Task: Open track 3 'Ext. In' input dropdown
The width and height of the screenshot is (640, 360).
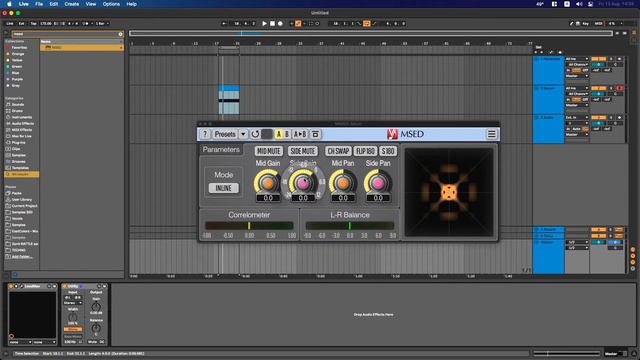Action: (577, 118)
